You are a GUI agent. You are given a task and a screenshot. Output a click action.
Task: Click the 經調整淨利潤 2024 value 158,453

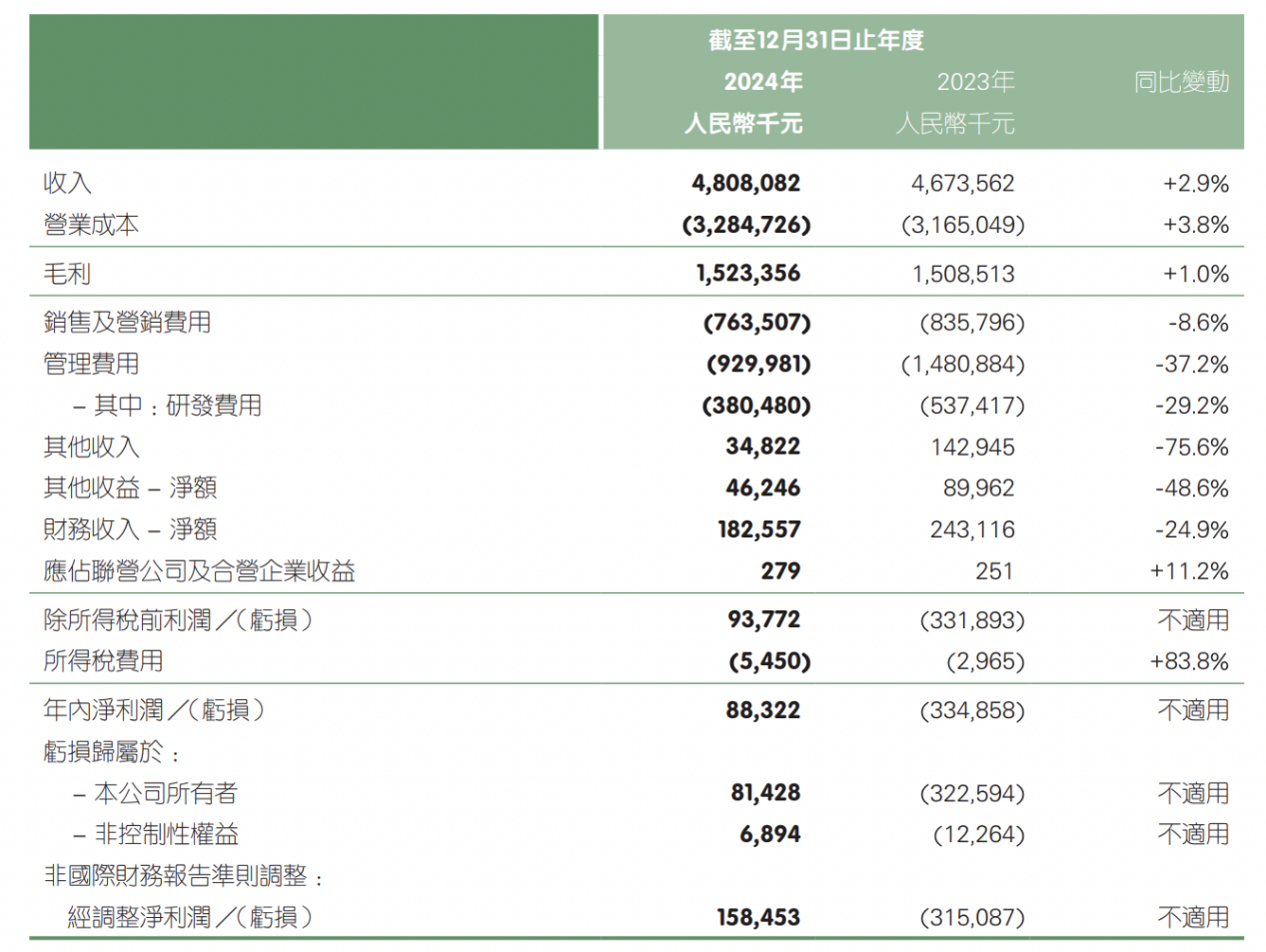(757, 917)
